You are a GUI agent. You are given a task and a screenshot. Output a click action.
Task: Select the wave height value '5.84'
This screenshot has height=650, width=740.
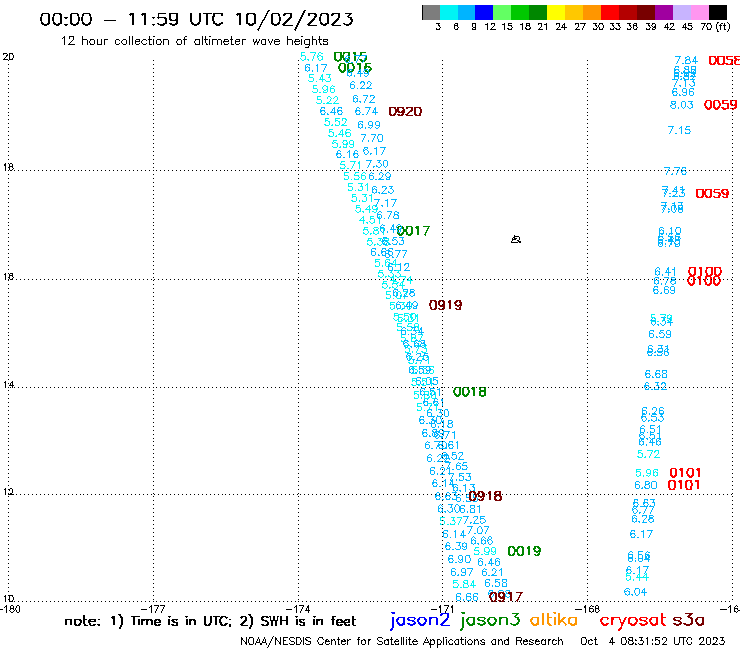click(464, 584)
